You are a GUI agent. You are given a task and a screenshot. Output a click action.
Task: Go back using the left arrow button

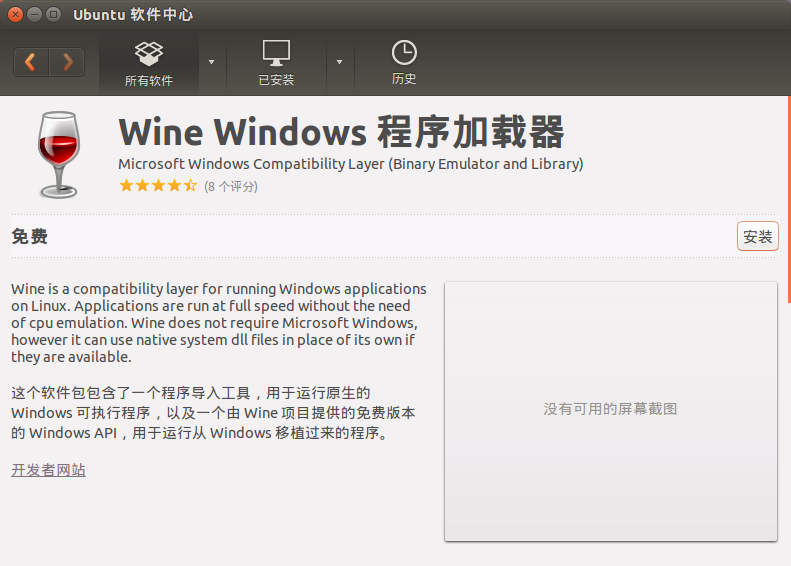tap(30, 62)
